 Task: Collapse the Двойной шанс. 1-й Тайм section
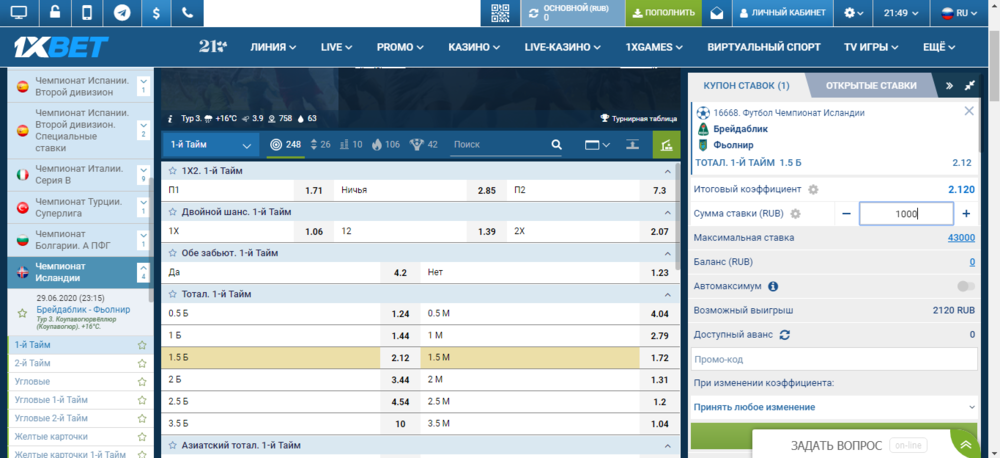click(668, 212)
